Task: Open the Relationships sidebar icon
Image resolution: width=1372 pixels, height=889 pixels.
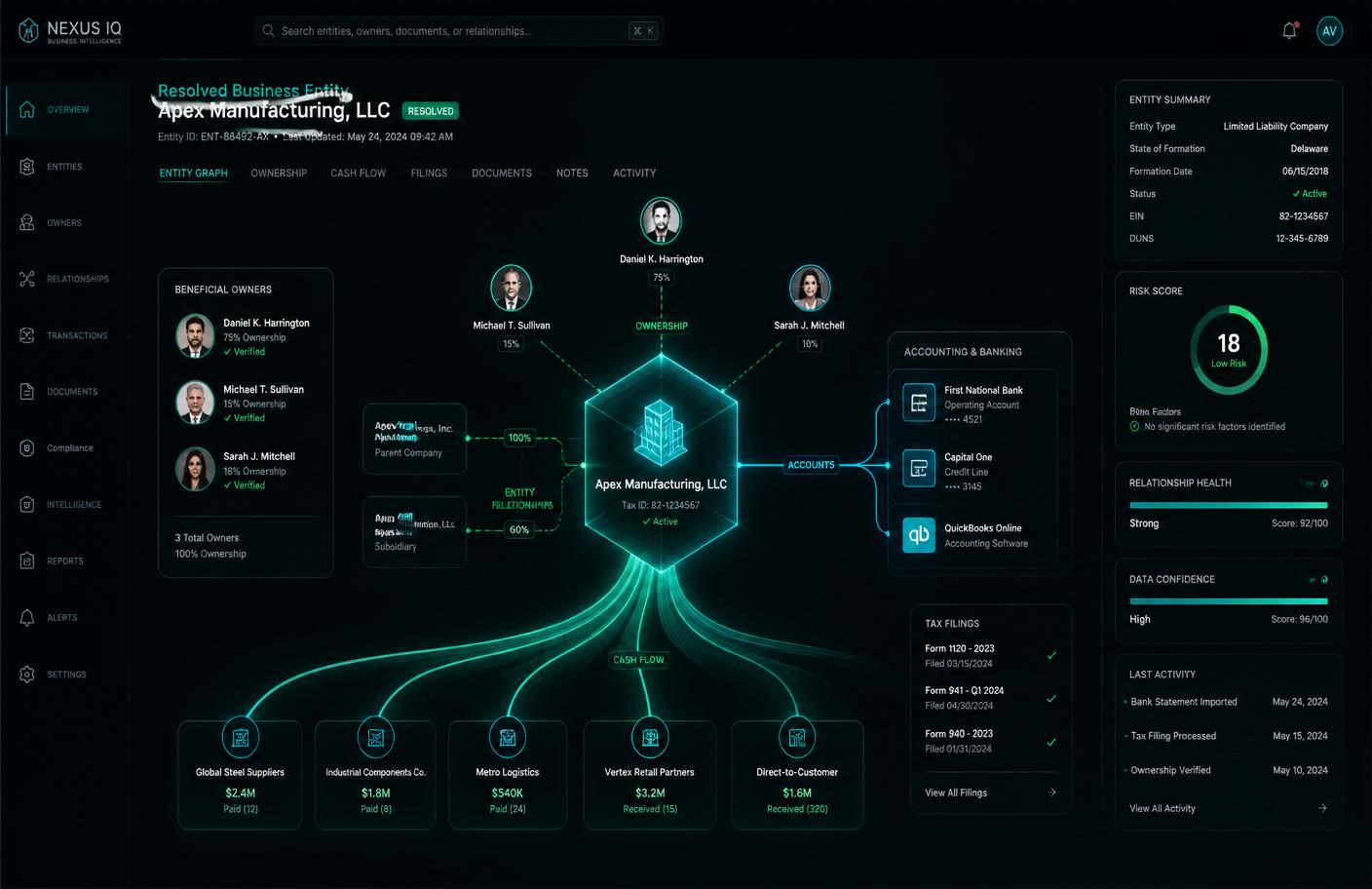Action: (x=27, y=279)
